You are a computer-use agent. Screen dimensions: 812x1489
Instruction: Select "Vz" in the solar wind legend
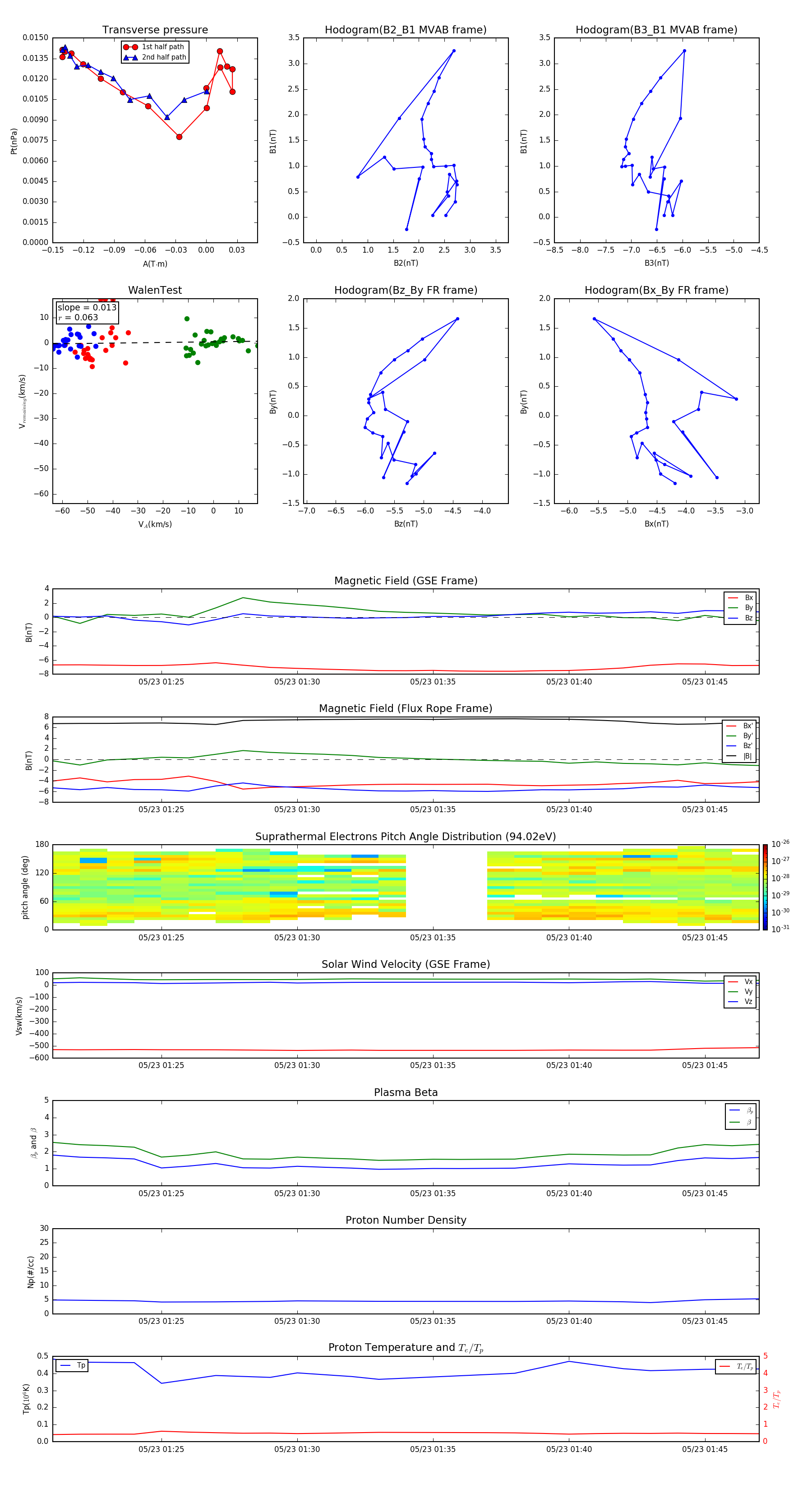click(741, 1002)
